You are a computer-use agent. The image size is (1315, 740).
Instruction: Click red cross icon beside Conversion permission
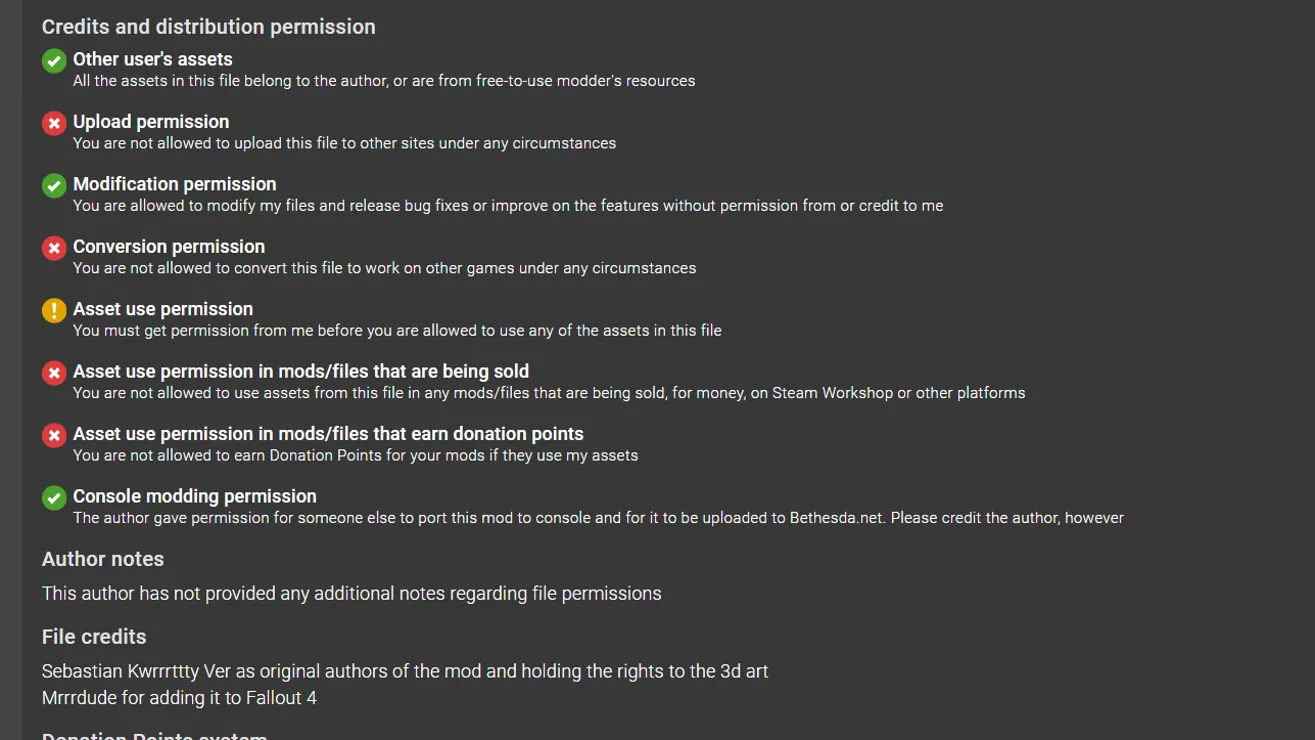pyautogui.click(x=54, y=248)
